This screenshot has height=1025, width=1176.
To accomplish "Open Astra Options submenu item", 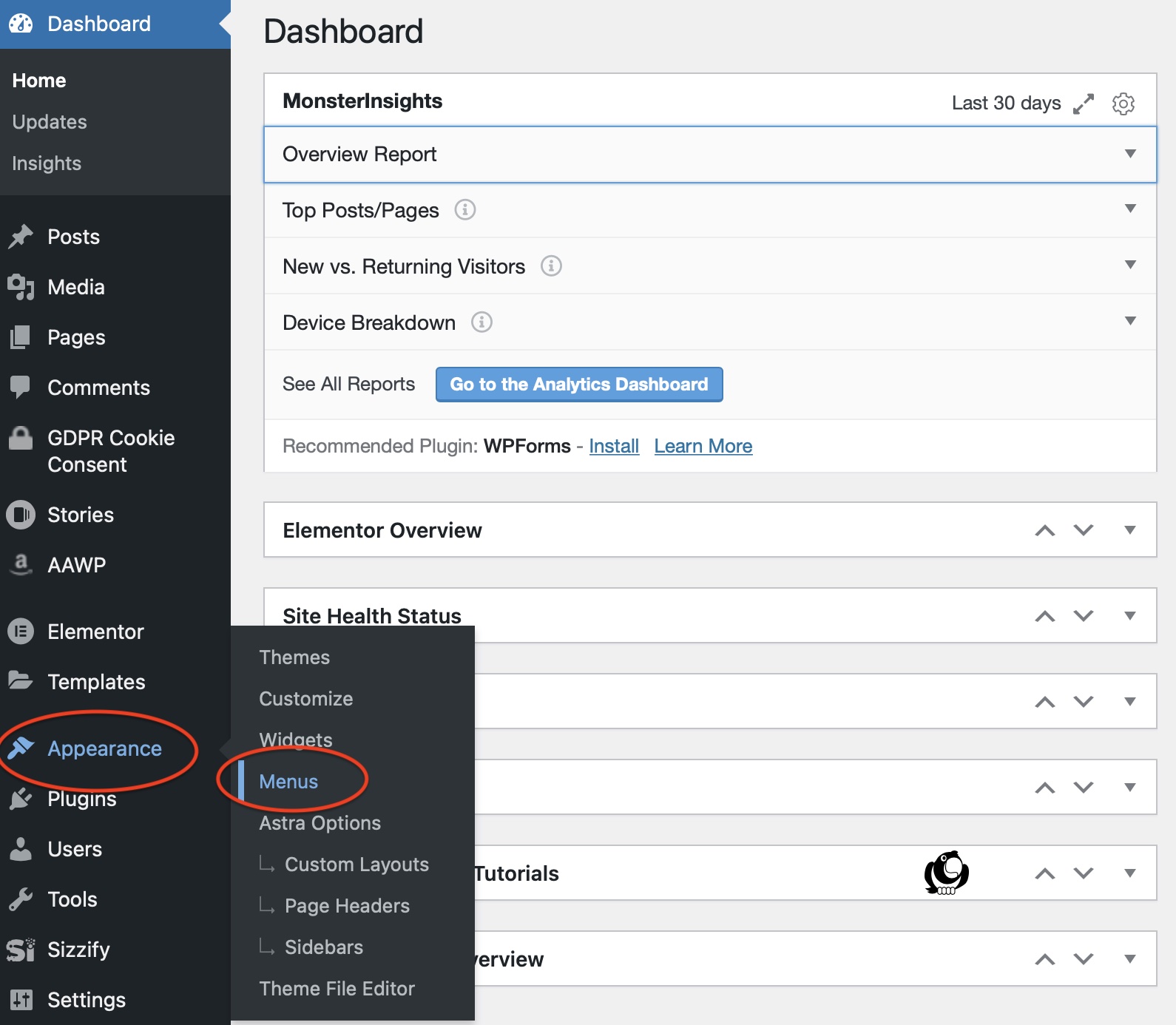I will click(x=320, y=823).
